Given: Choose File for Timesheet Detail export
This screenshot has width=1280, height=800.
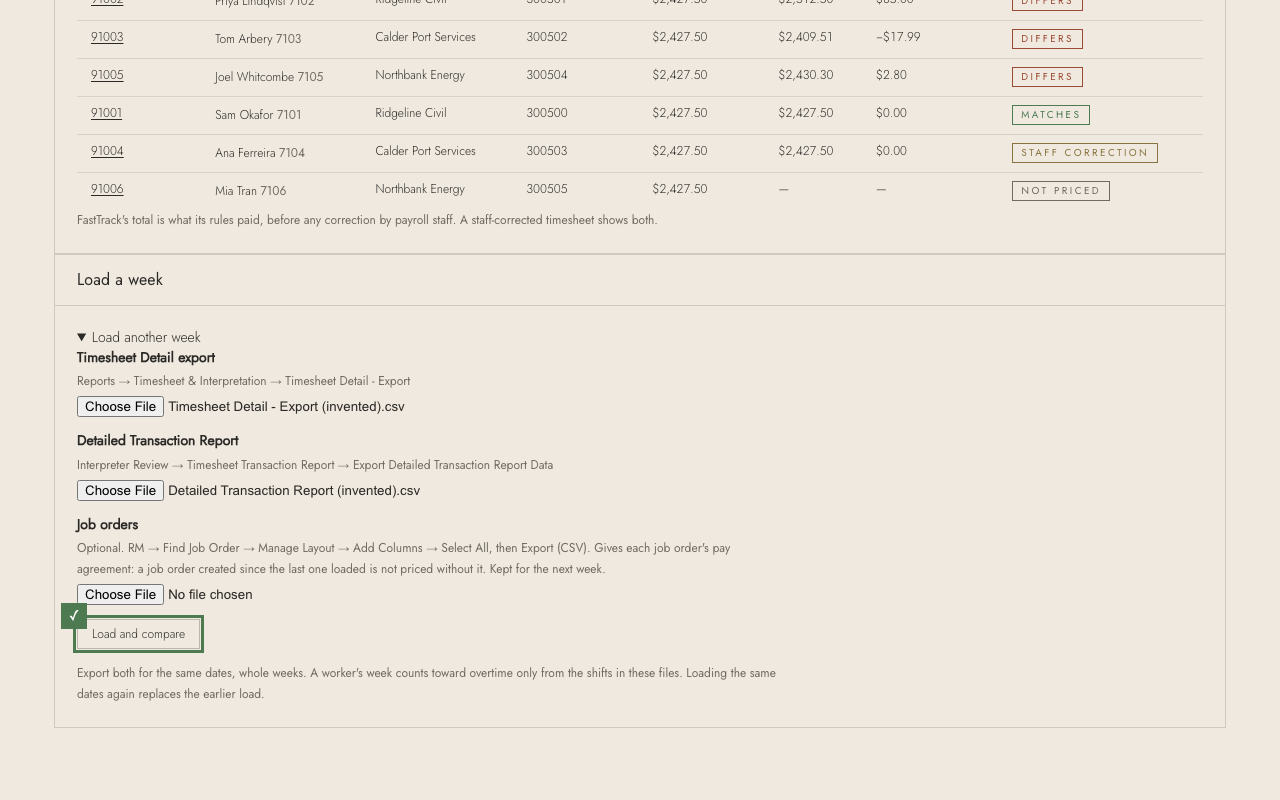Looking at the screenshot, I should pos(120,407).
